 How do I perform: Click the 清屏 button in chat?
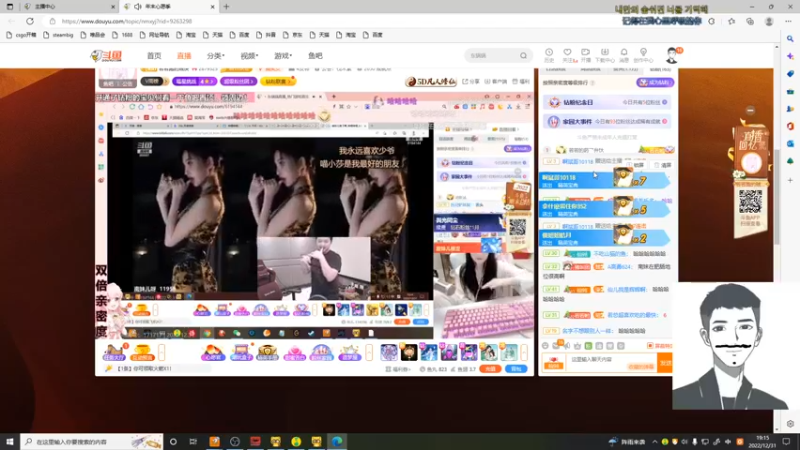[x=663, y=165]
